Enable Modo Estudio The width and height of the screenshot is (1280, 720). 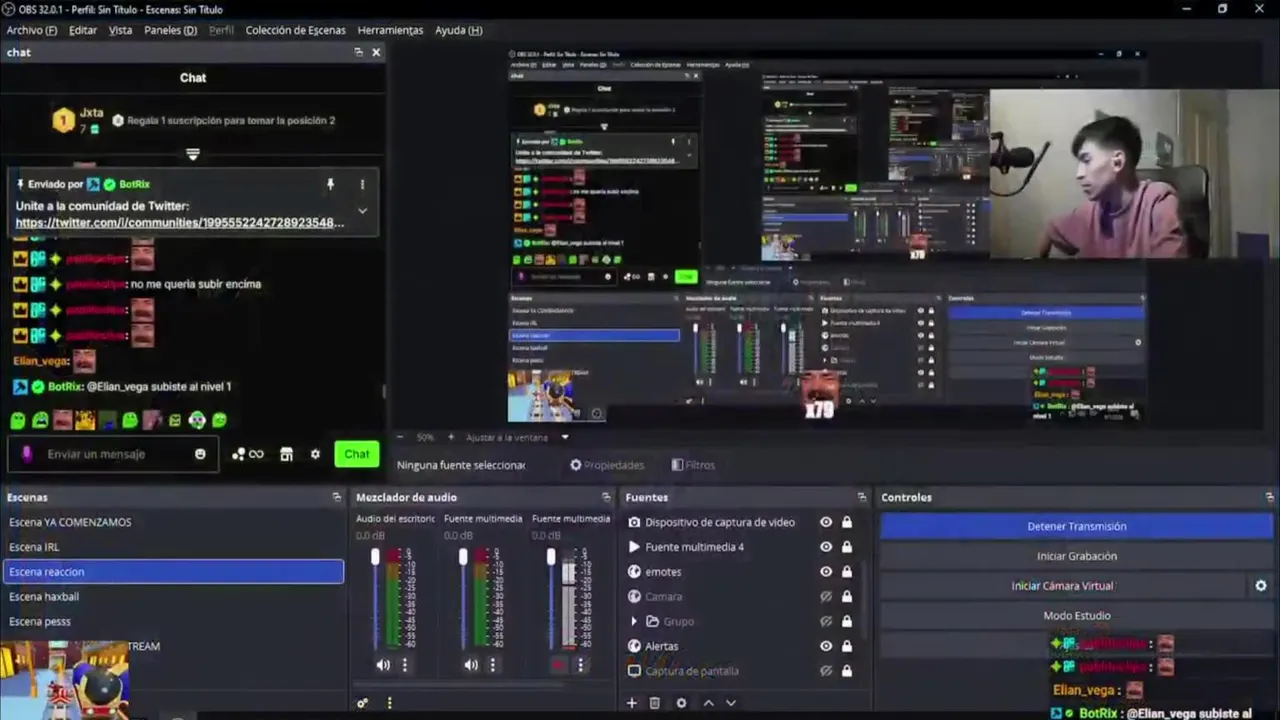[1077, 615]
